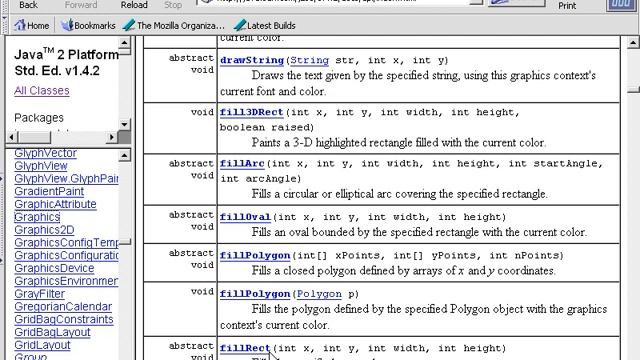Click packages frame scroll down arrow
The image size is (640, 360).
[124, 124]
